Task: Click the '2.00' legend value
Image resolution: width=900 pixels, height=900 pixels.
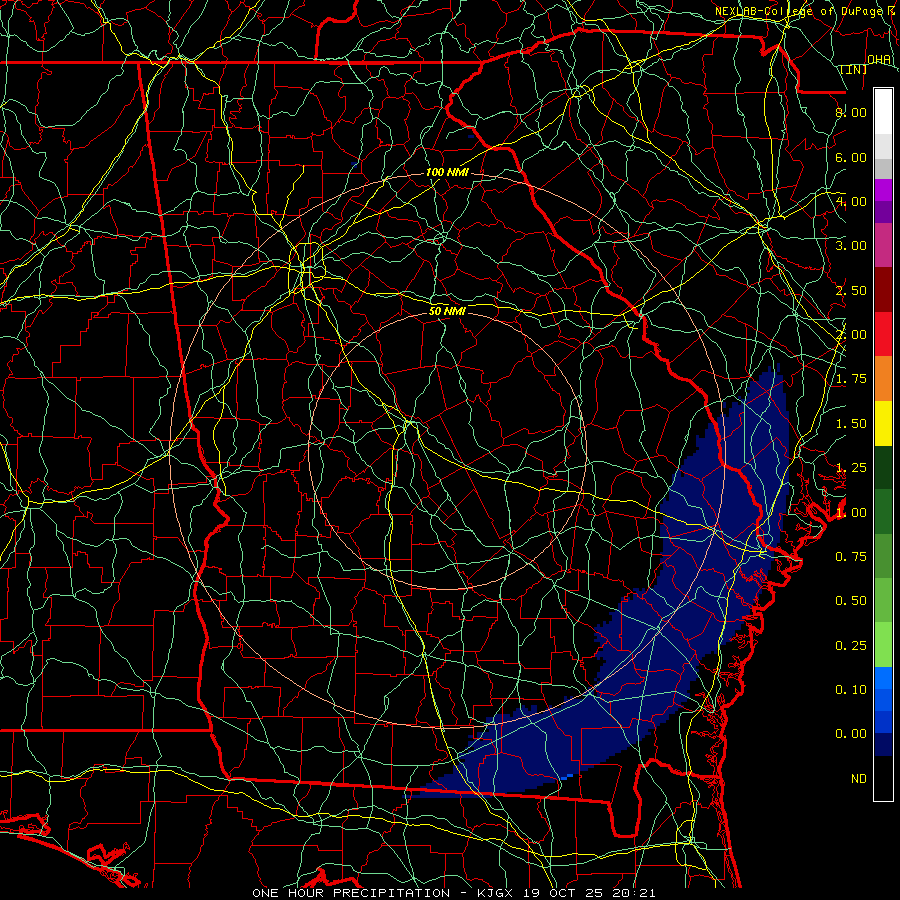Action: pyautogui.click(x=851, y=335)
